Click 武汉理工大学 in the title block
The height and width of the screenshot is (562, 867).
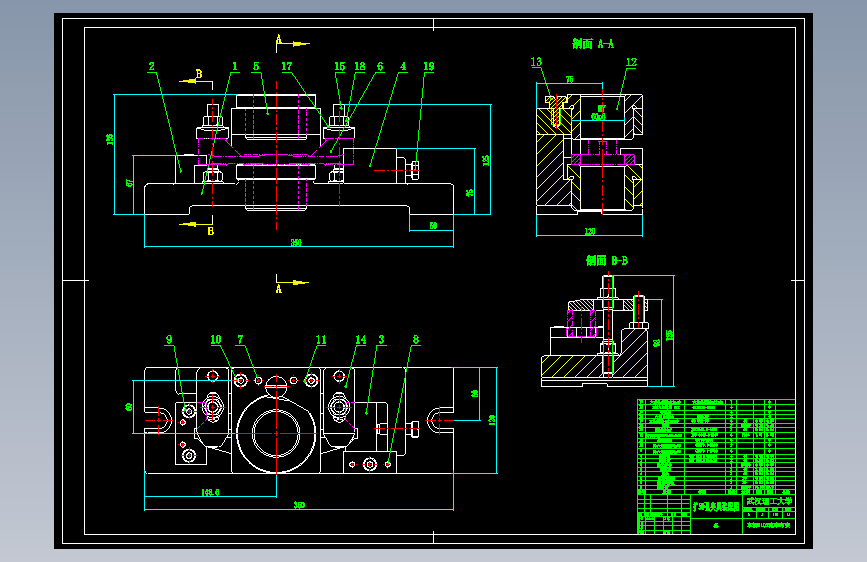tap(769, 501)
